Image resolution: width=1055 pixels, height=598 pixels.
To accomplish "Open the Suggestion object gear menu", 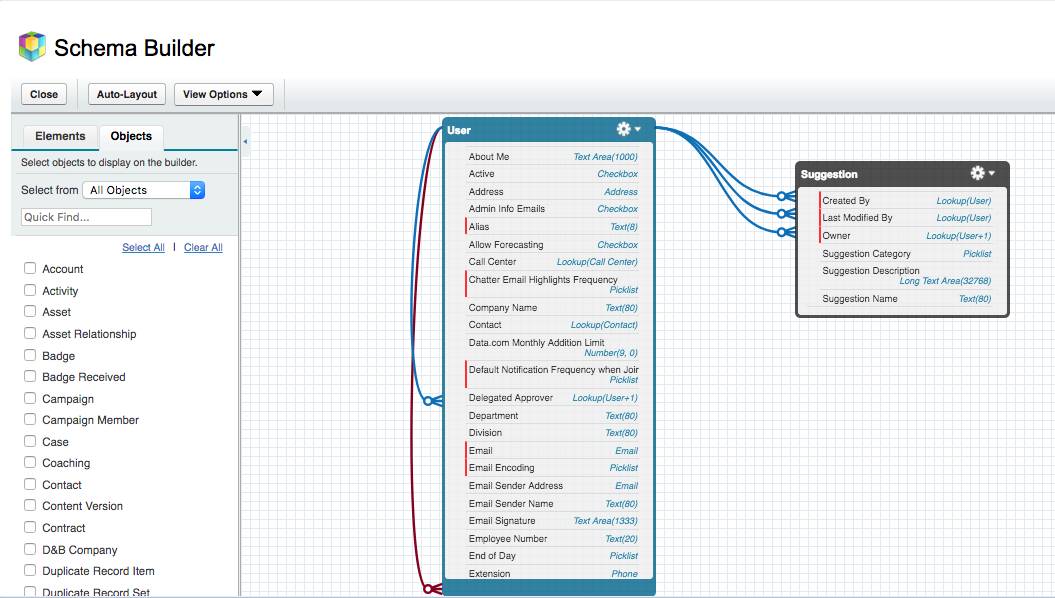I will 982,173.
